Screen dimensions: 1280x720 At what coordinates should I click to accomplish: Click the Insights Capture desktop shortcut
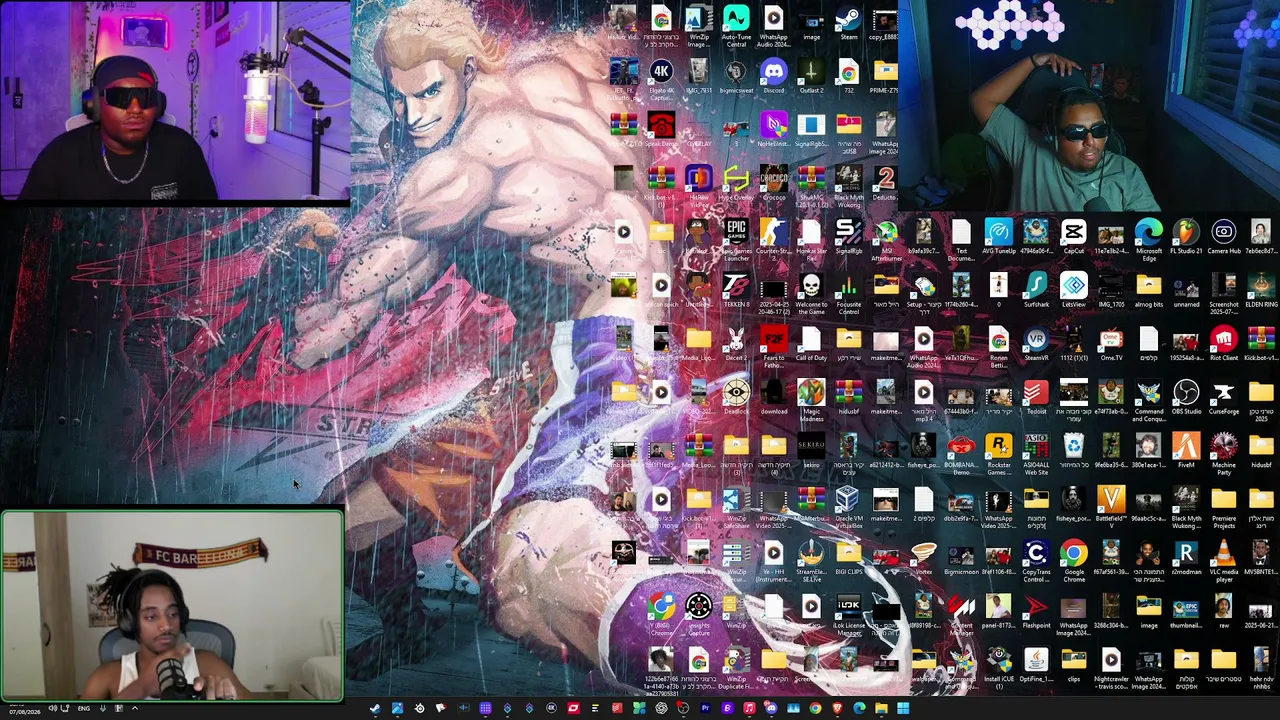click(698, 616)
